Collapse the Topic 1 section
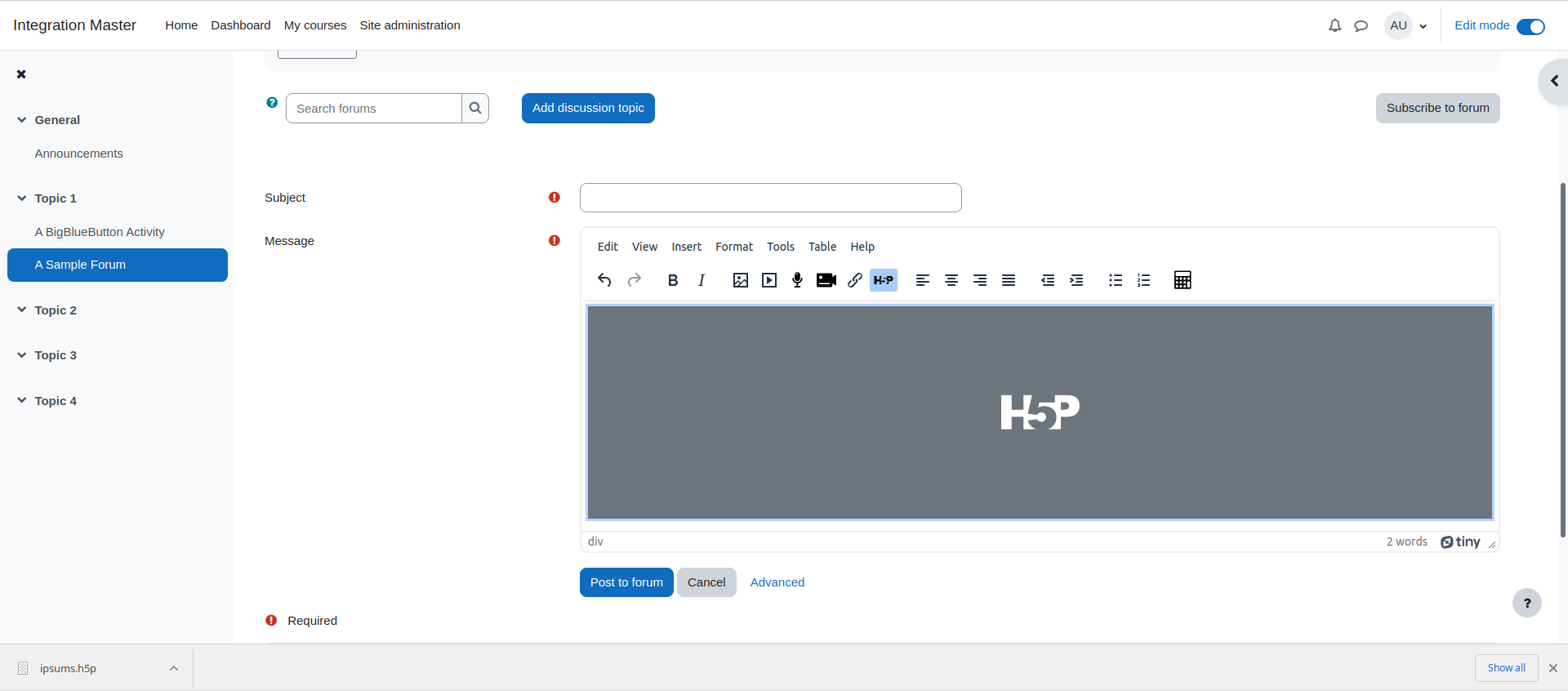 coord(22,198)
